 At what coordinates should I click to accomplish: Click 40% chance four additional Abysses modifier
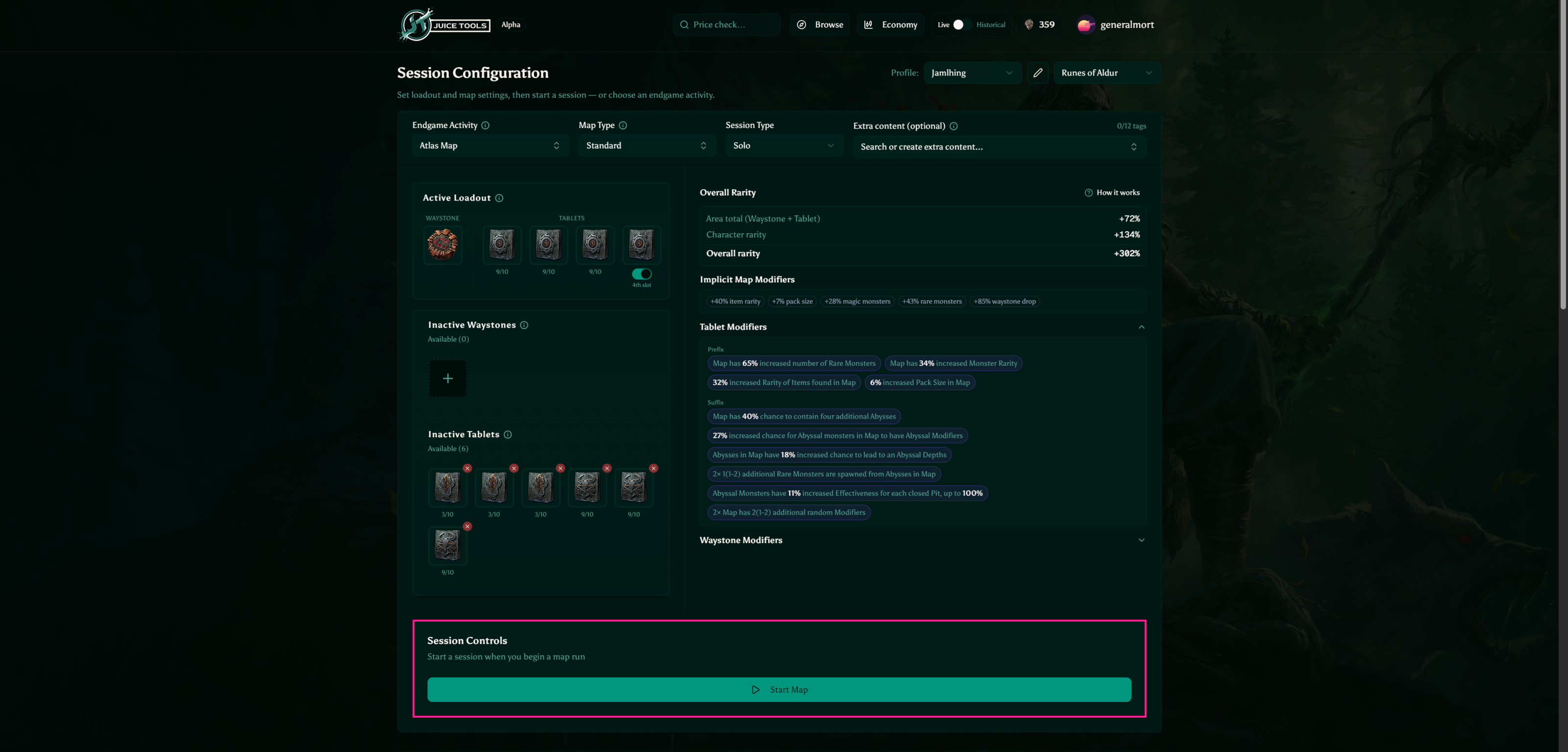point(804,417)
